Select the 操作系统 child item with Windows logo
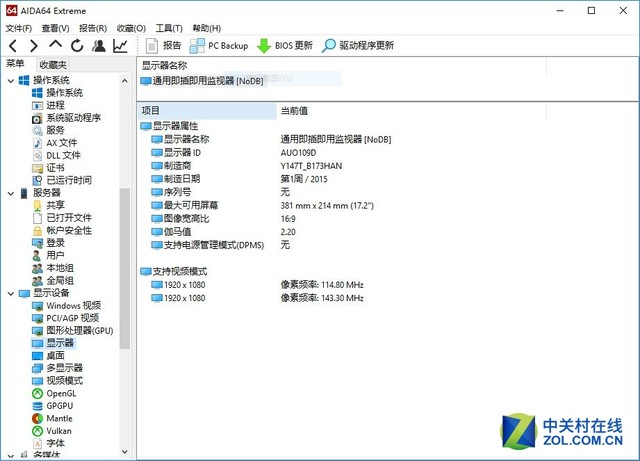 58,93
